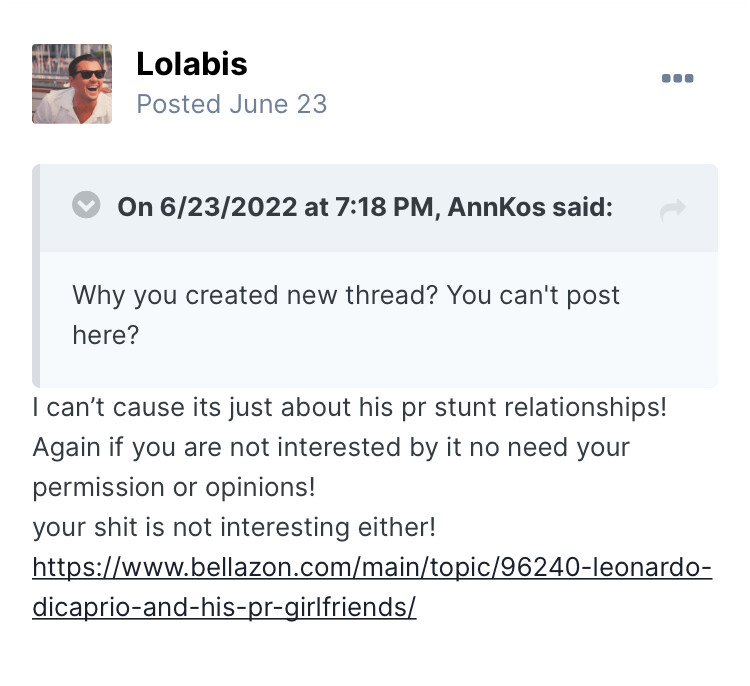The width and height of the screenshot is (750, 686).
Task: Collapse the quoted AnnKos post chevron
Action: (x=87, y=206)
